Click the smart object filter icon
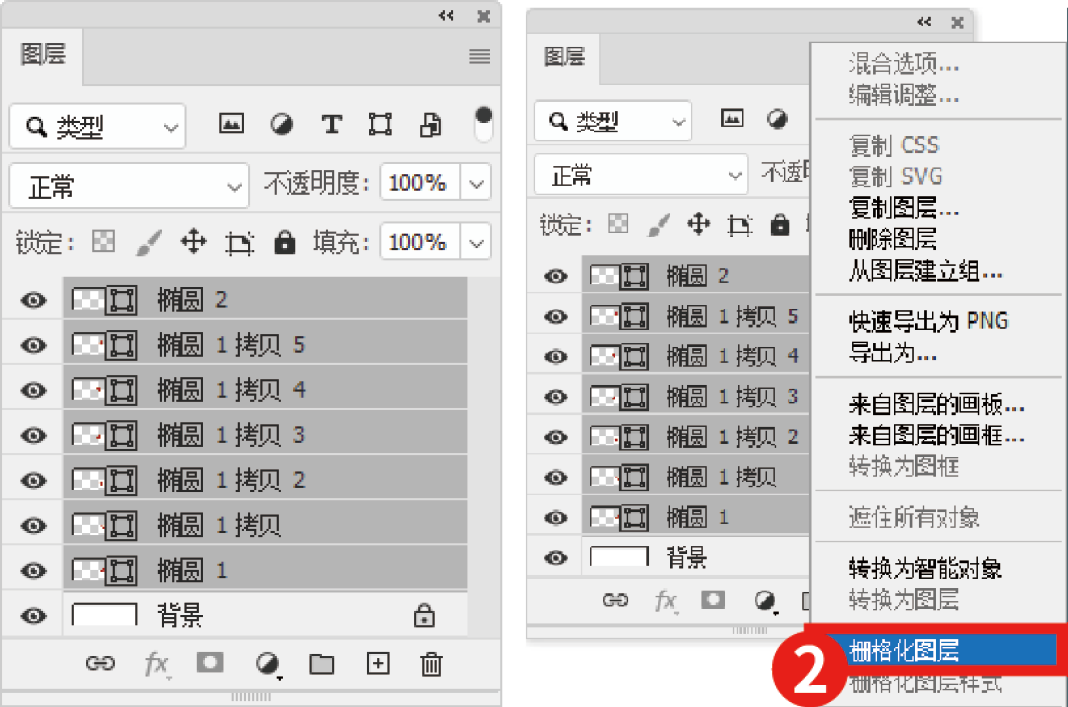 click(430, 125)
